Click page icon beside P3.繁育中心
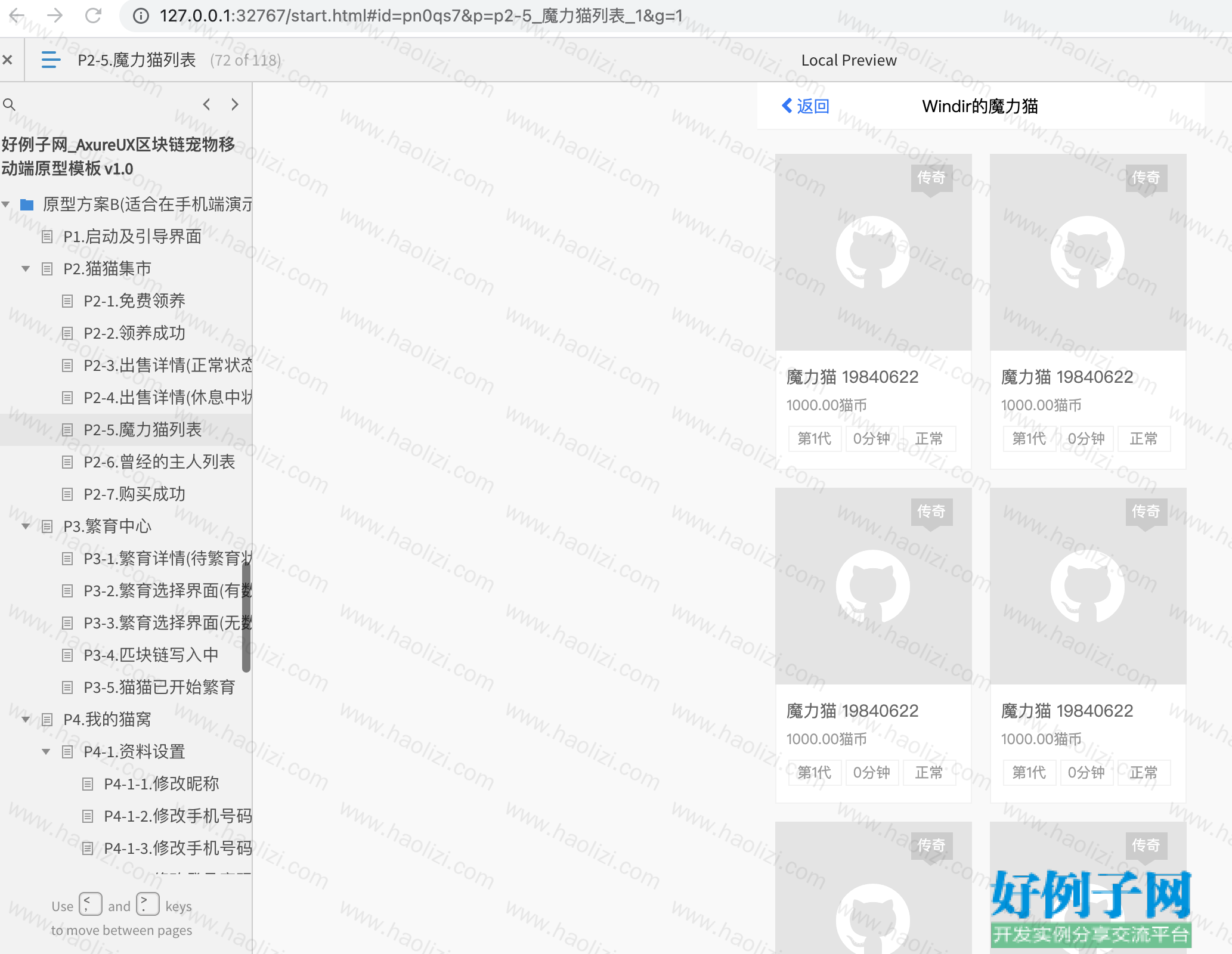 point(47,526)
